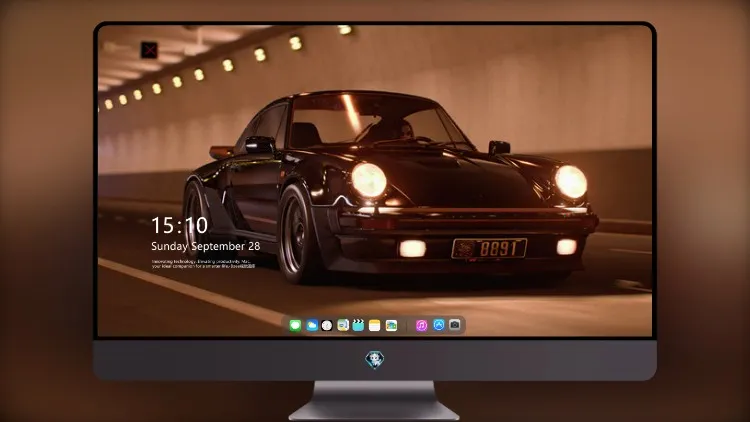Screen dimensions: 750x422
Task: Click the 15:10 clock display
Action: (x=179, y=225)
